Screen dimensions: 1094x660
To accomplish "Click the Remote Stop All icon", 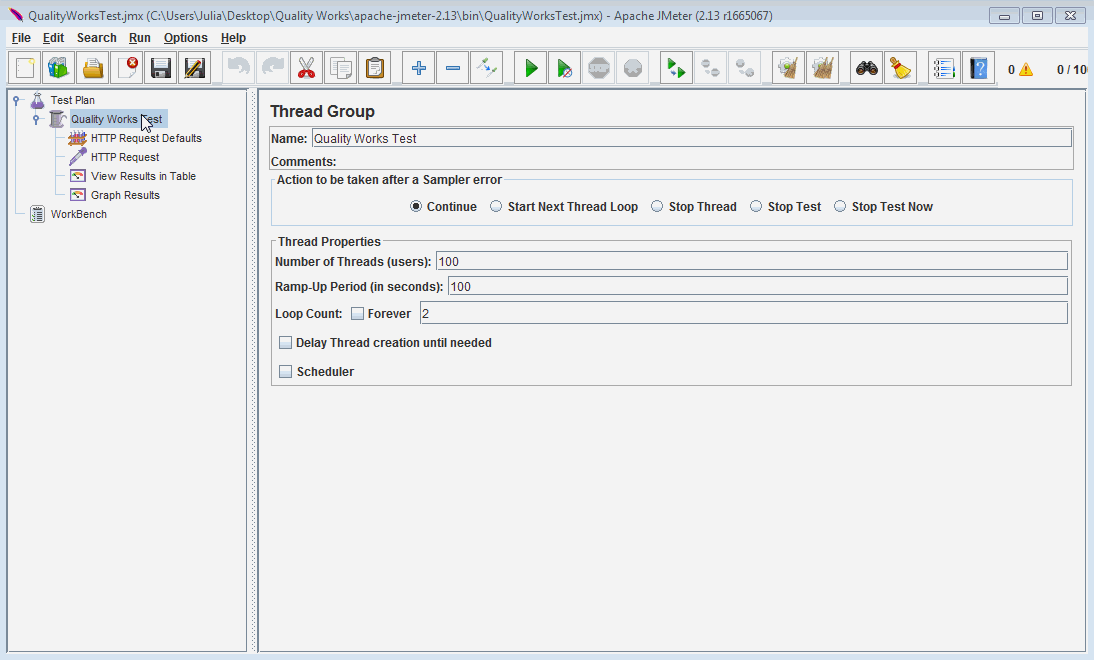I will click(x=710, y=68).
